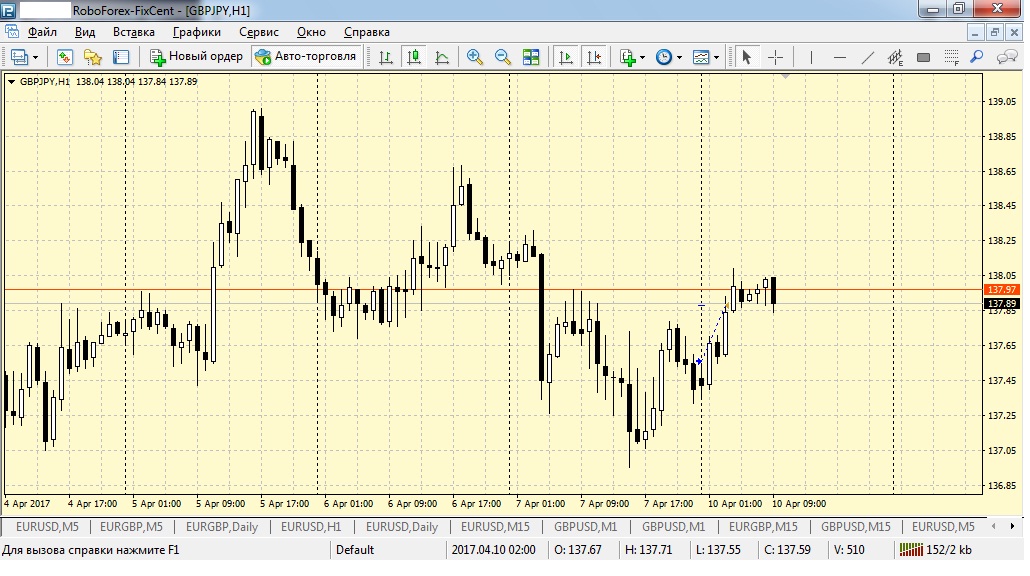Expand the Profiles dropdown arrow
This screenshot has width=1030, height=576.
pos(35,58)
